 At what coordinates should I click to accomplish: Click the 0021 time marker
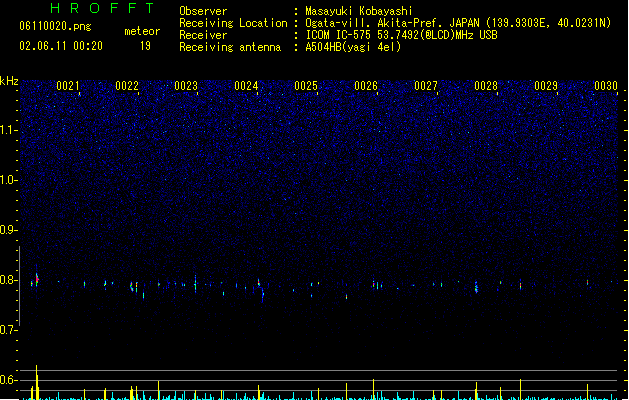point(68,86)
